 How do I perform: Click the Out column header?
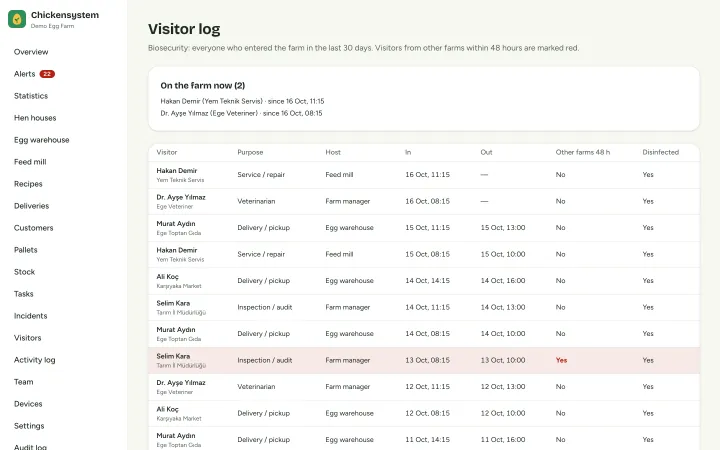(486, 152)
